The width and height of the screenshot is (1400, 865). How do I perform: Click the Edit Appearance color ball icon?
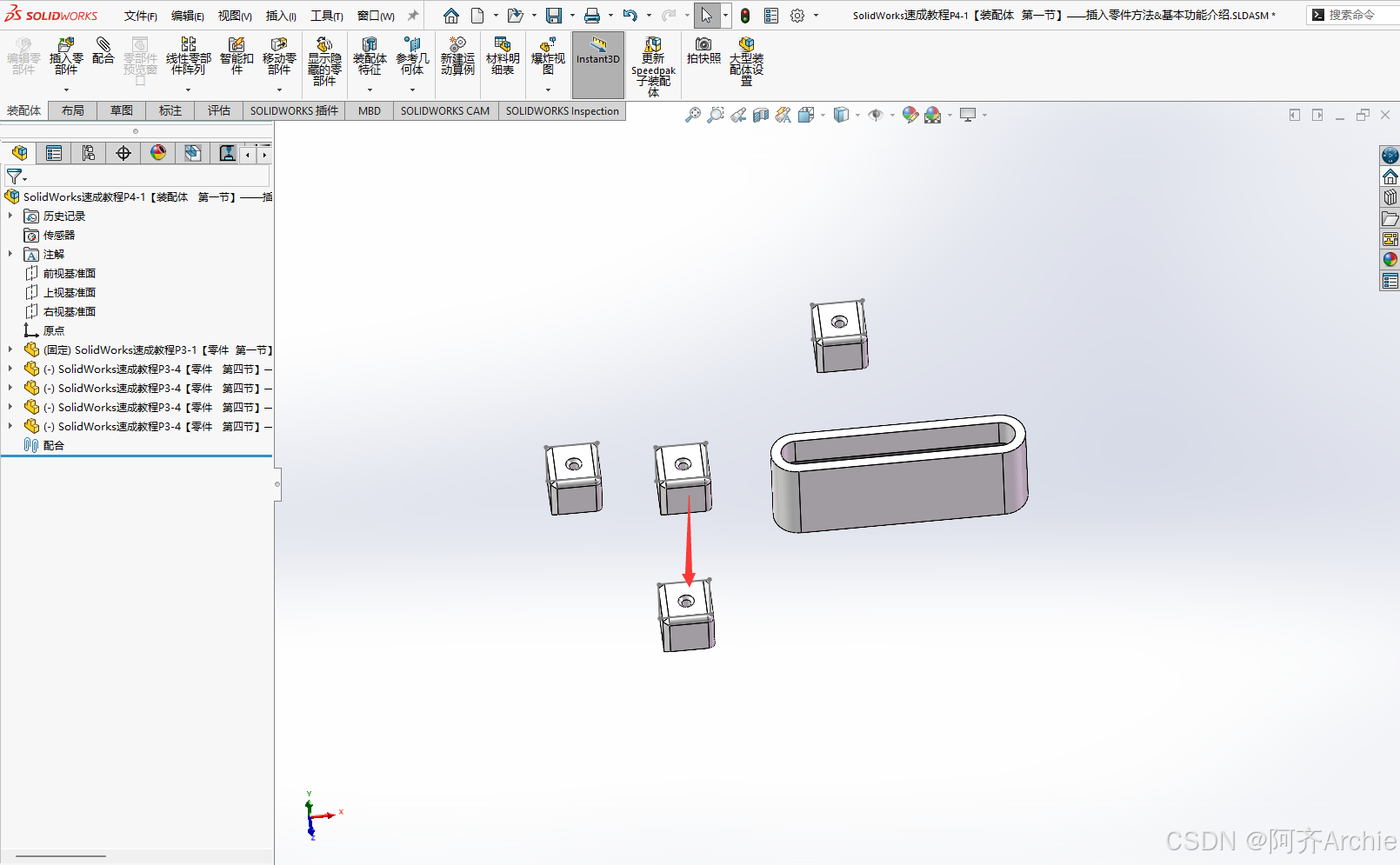point(910,115)
